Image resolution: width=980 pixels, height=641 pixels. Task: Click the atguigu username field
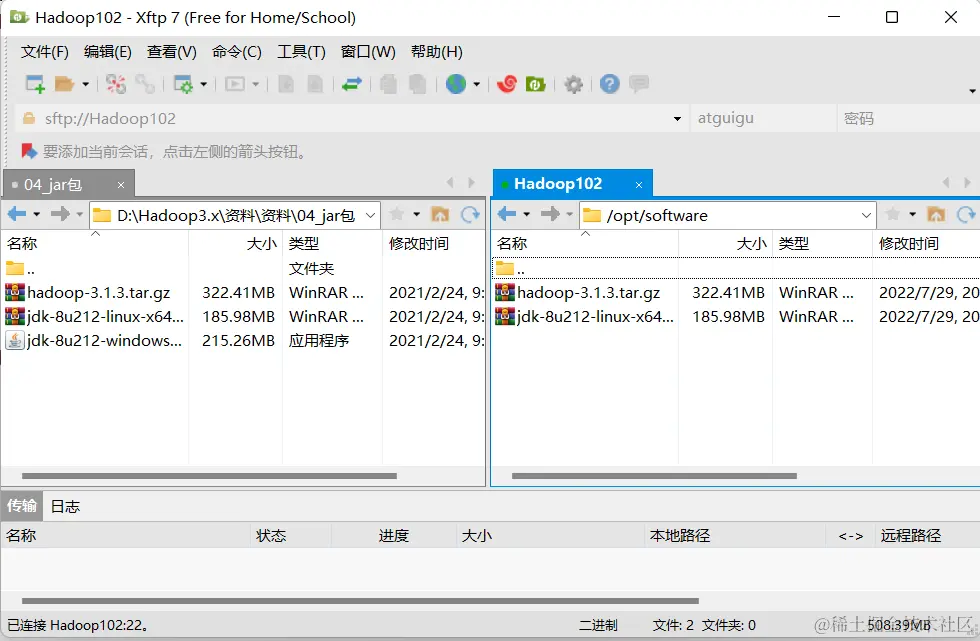(762, 118)
